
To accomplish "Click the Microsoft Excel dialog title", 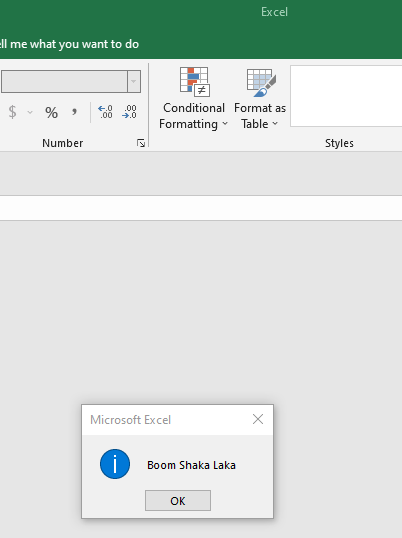I will 130,420.
